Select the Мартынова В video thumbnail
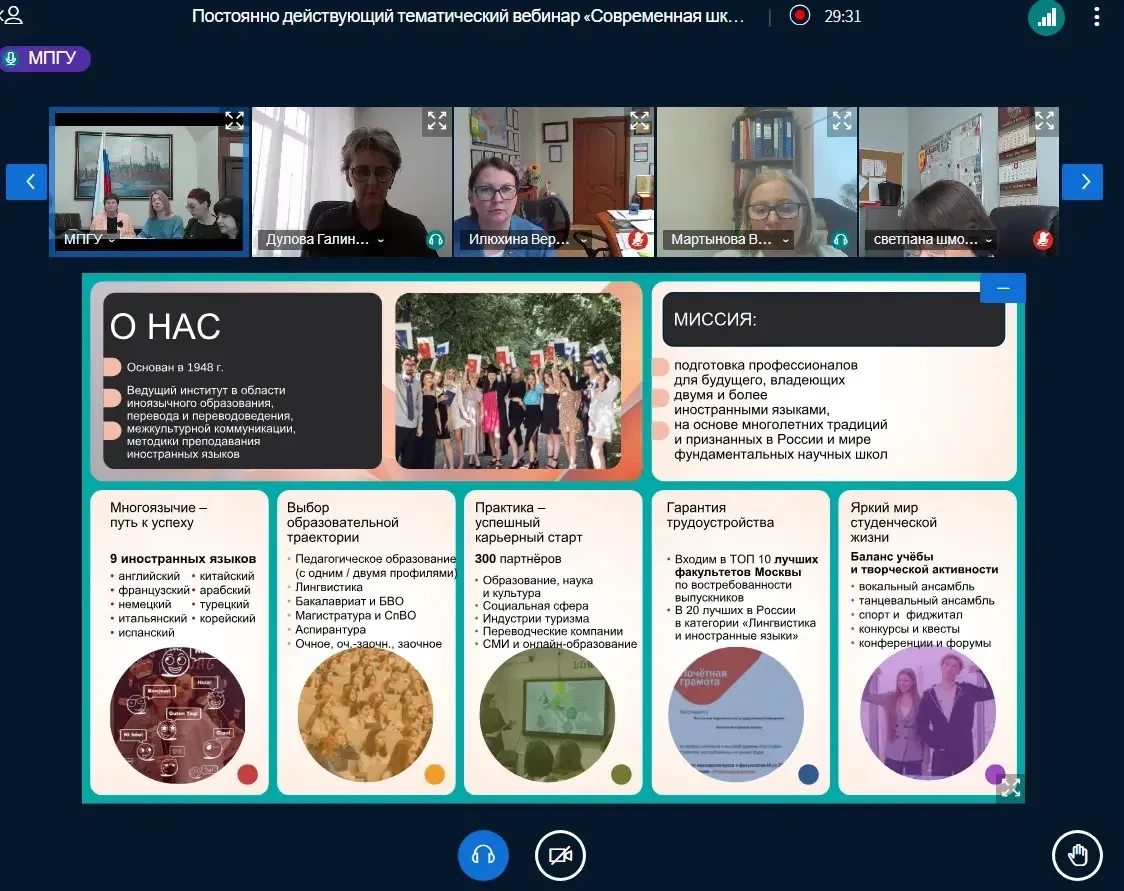This screenshot has width=1124, height=891. click(x=757, y=182)
